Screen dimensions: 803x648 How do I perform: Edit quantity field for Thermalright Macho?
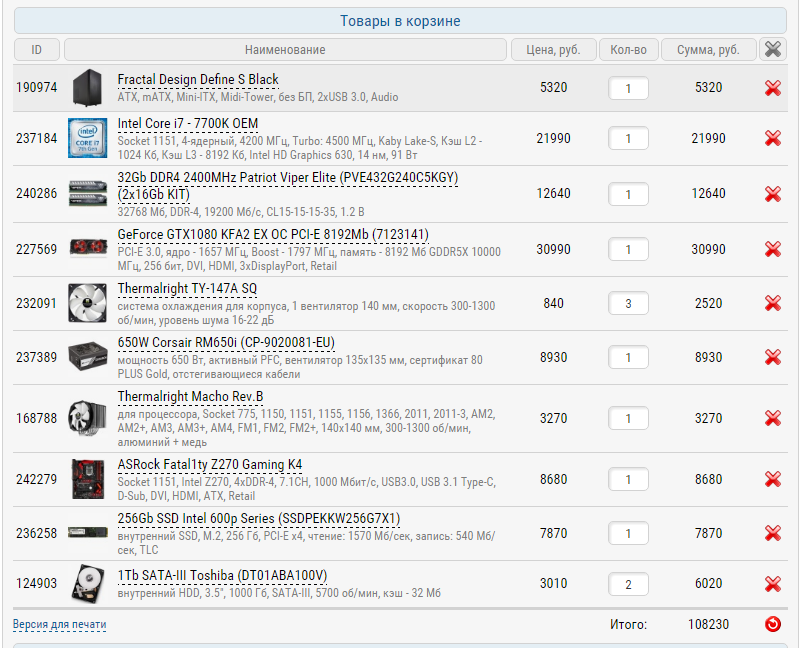click(x=628, y=419)
